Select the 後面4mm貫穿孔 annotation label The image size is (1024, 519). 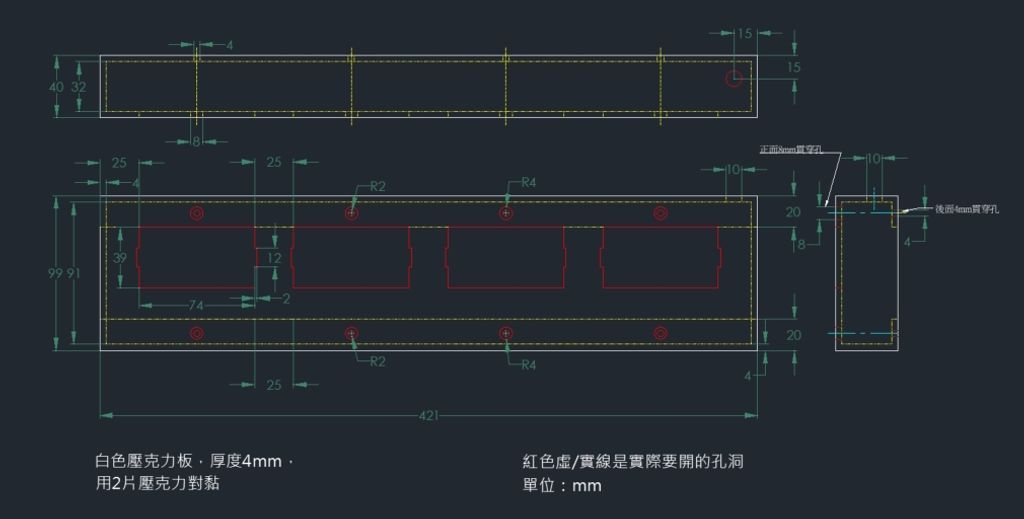(x=967, y=209)
